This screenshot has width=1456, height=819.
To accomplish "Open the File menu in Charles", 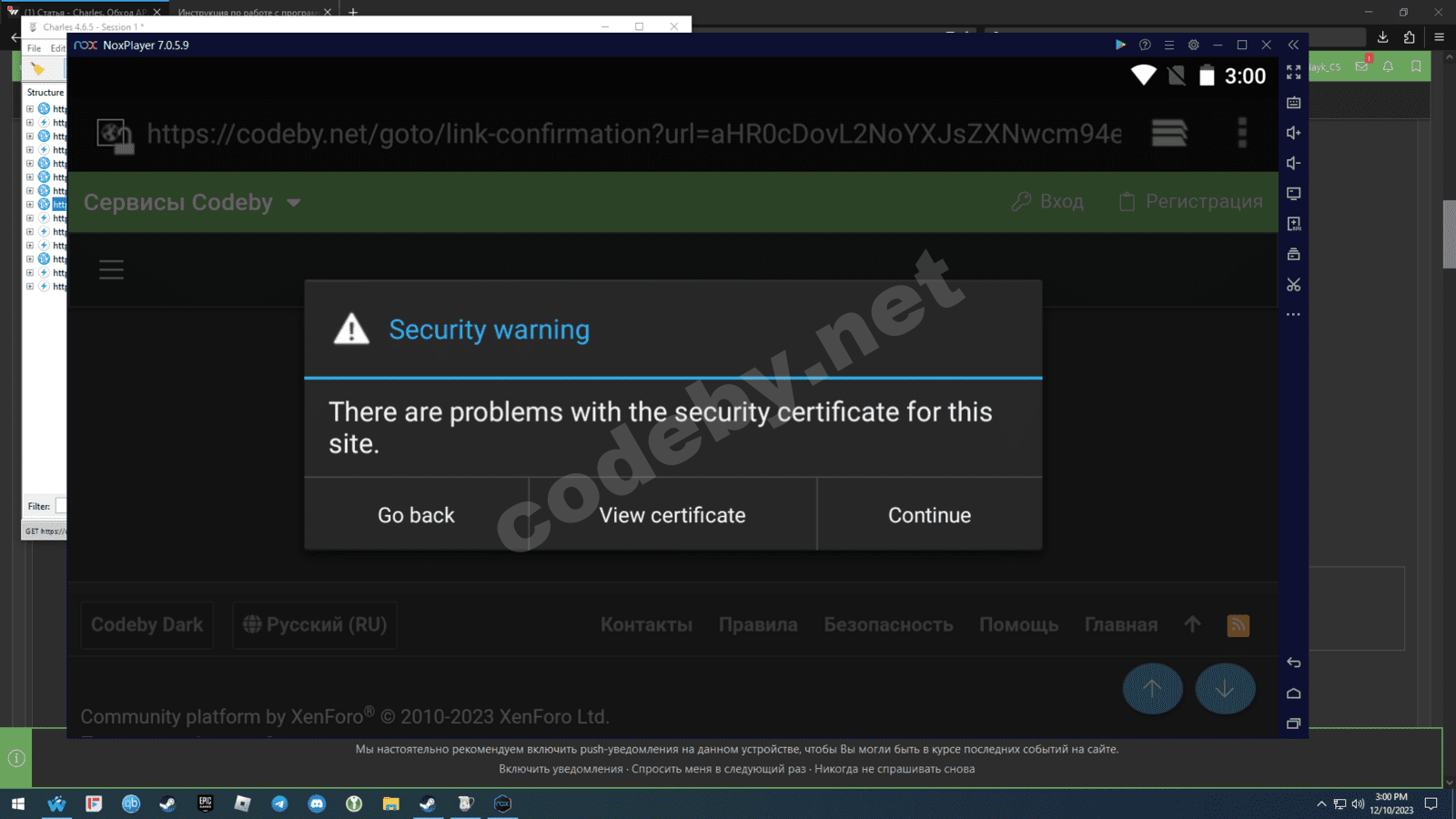I will tap(34, 47).
